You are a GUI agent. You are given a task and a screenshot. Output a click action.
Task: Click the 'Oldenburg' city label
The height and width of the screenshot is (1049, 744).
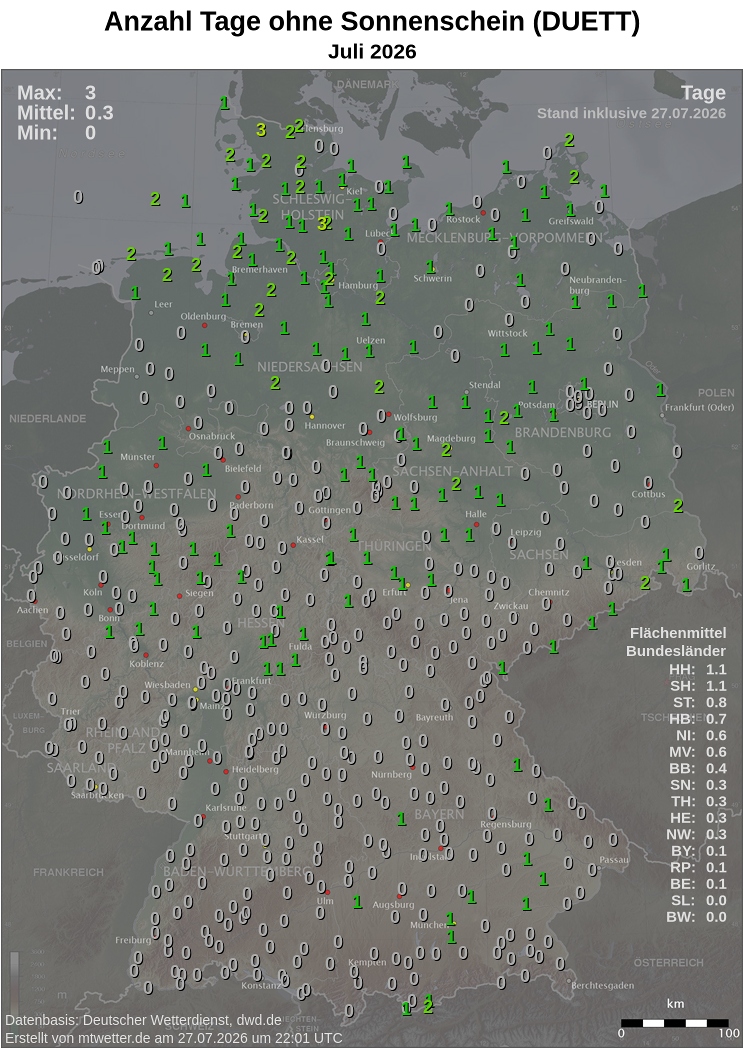coord(203,316)
